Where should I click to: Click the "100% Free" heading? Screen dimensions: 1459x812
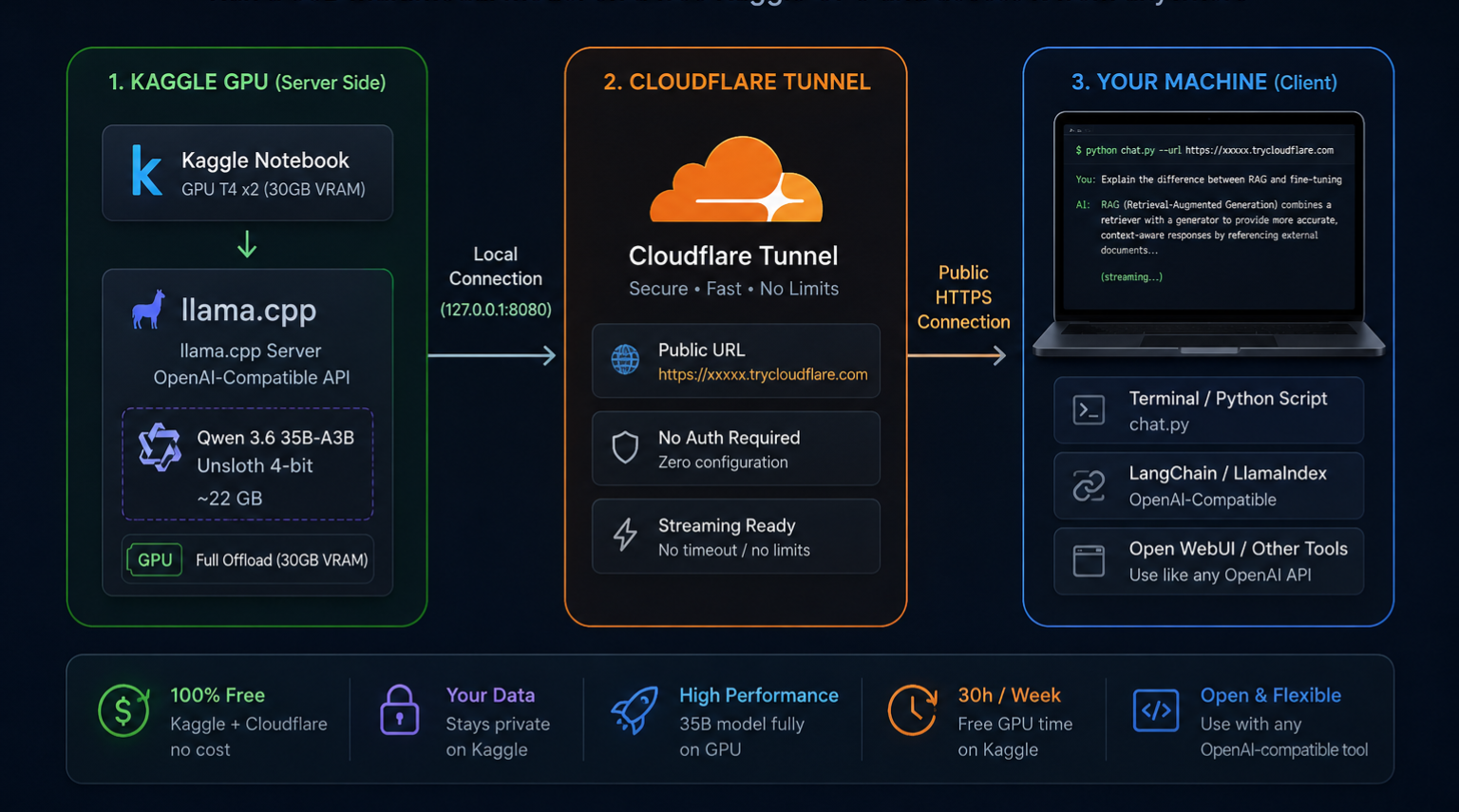click(x=218, y=695)
